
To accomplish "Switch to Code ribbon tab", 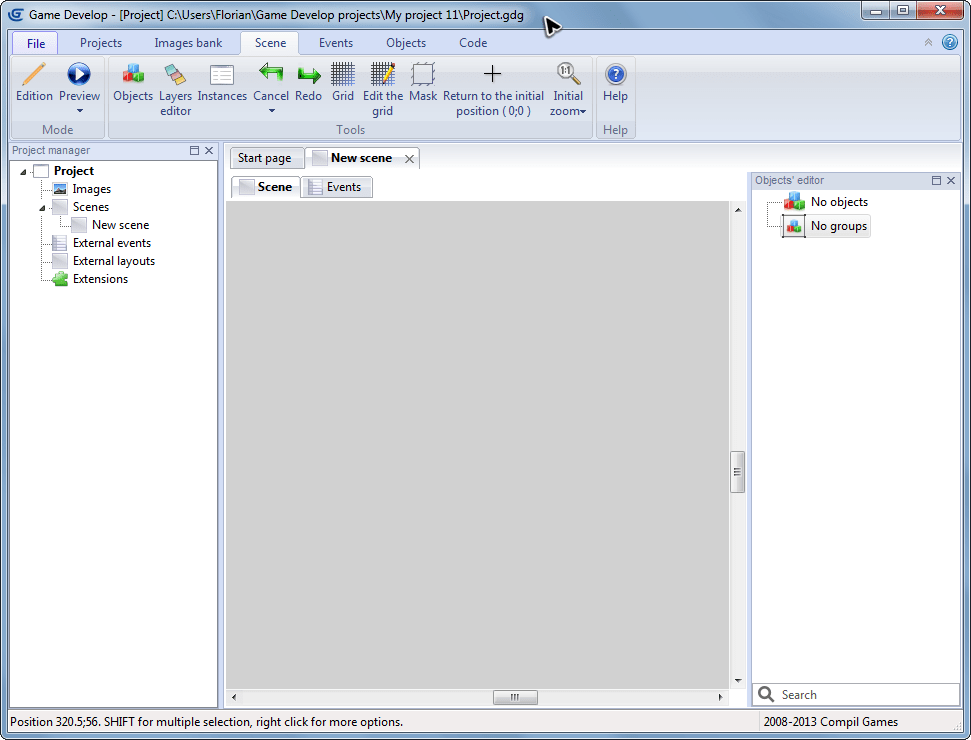I will [x=473, y=43].
